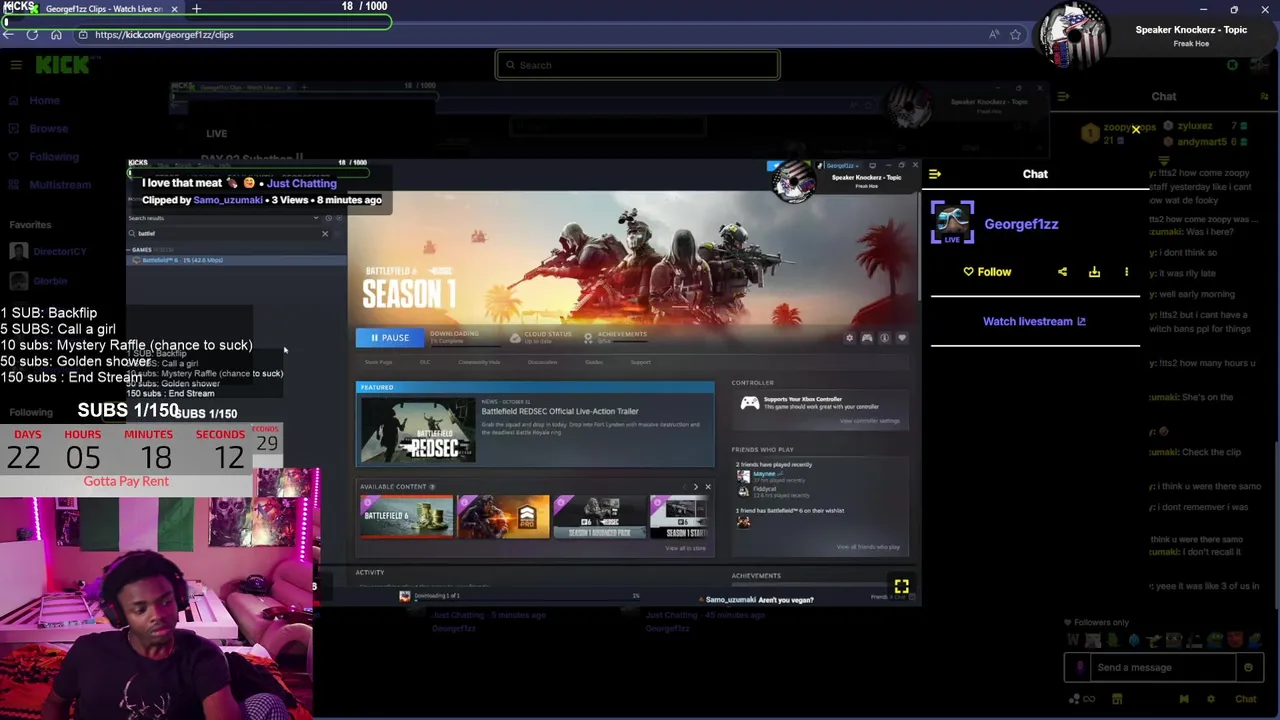Image resolution: width=1280 pixels, height=720 pixels.
Task: Open the Just Chatting category link
Action: [301, 183]
